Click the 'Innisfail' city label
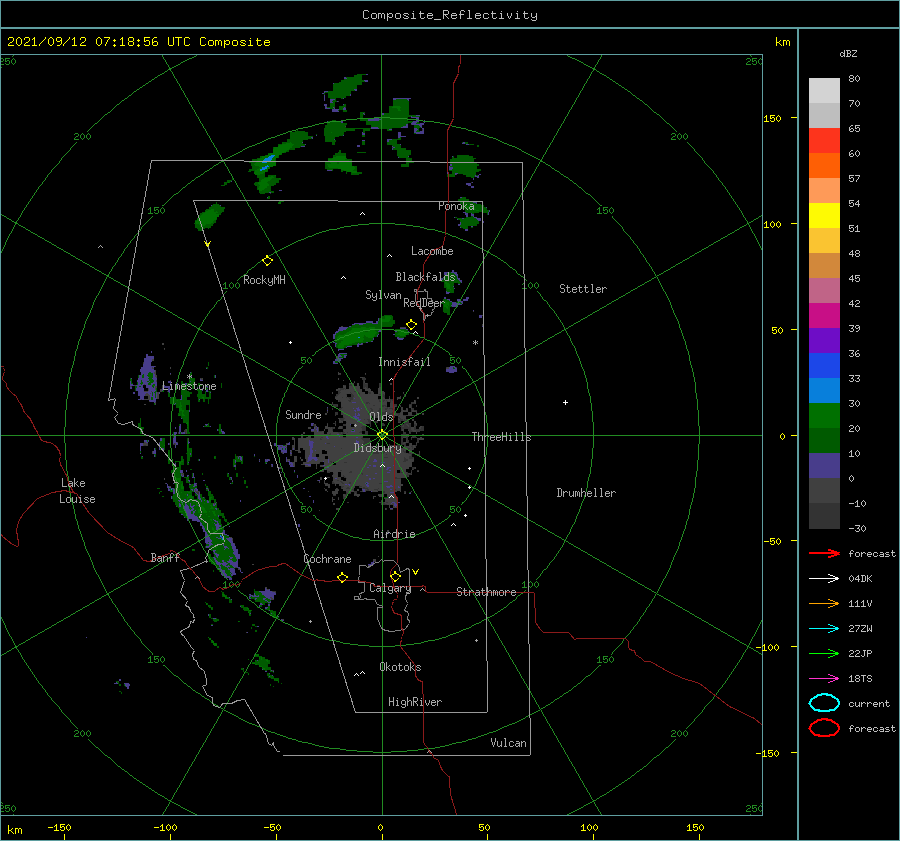 pyautogui.click(x=404, y=362)
